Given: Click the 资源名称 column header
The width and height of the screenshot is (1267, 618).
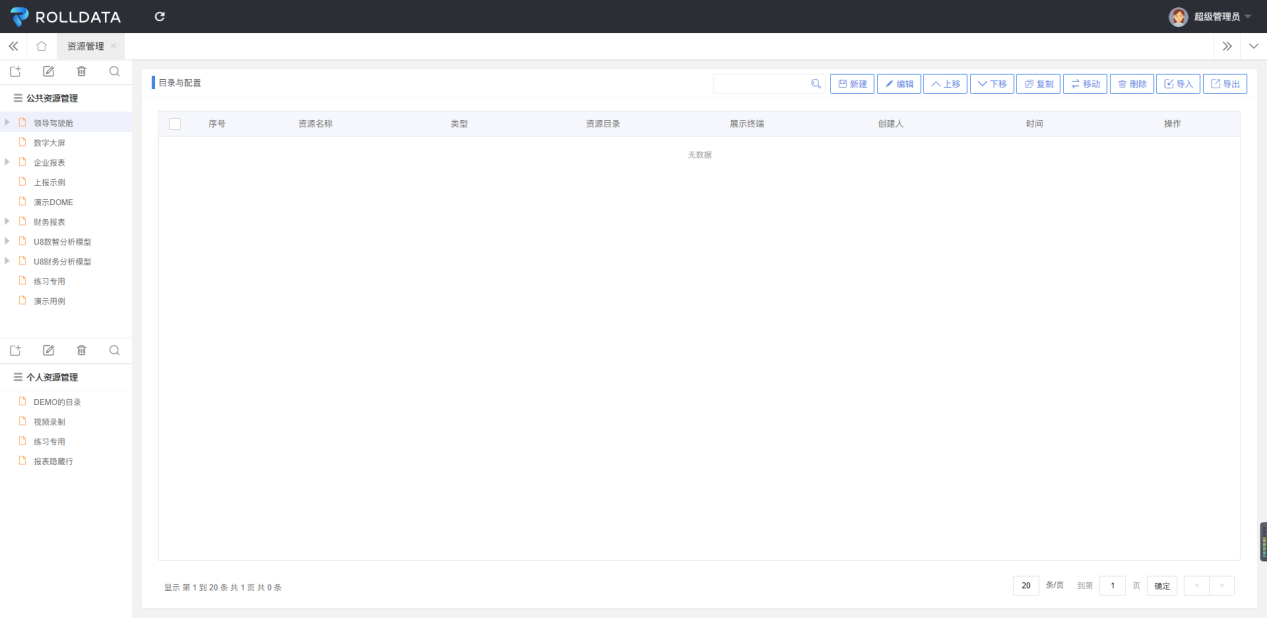Looking at the screenshot, I should pos(315,124).
